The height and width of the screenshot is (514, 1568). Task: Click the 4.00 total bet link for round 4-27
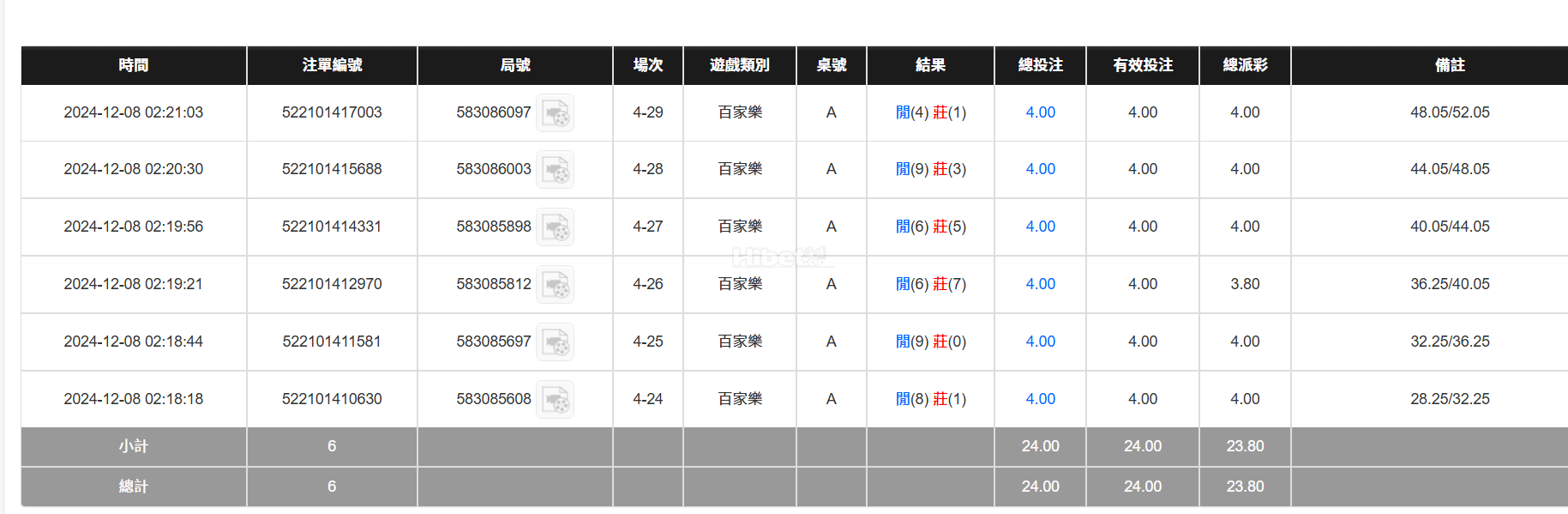tap(1039, 227)
